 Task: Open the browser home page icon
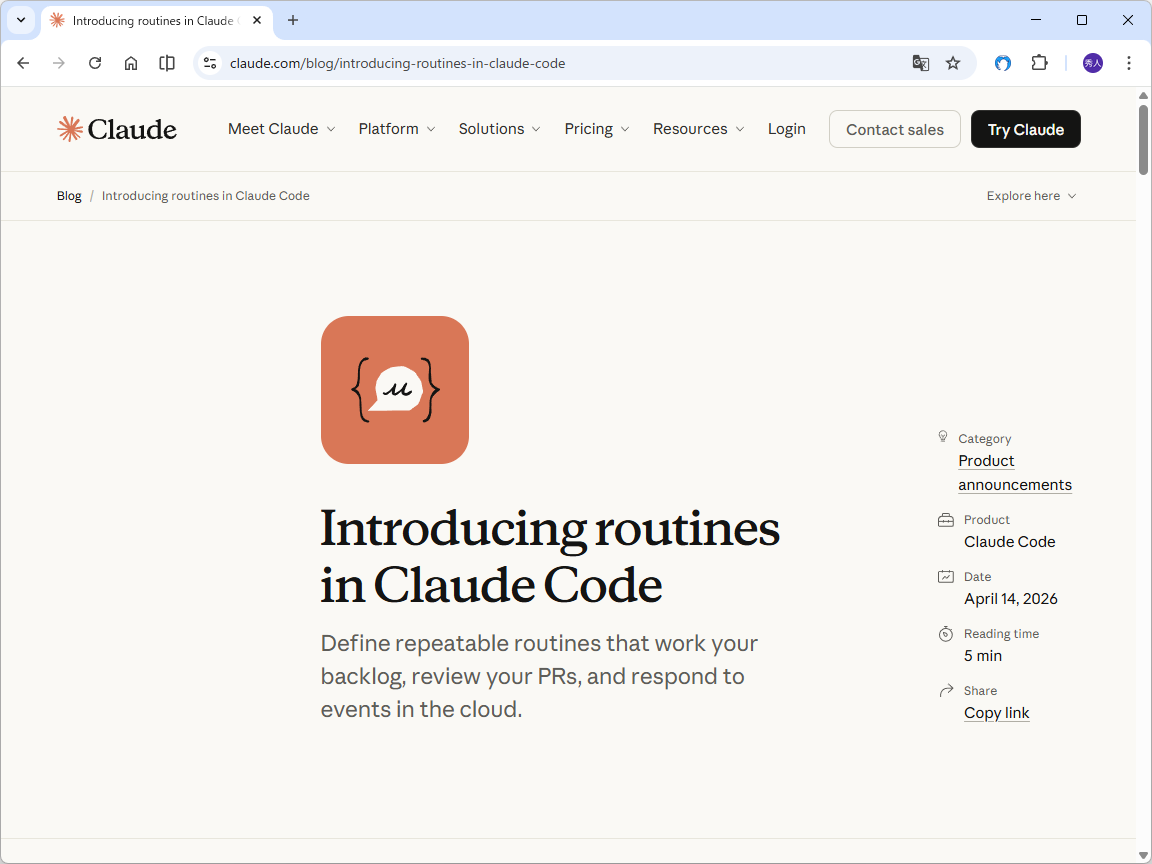pos(131,63)
